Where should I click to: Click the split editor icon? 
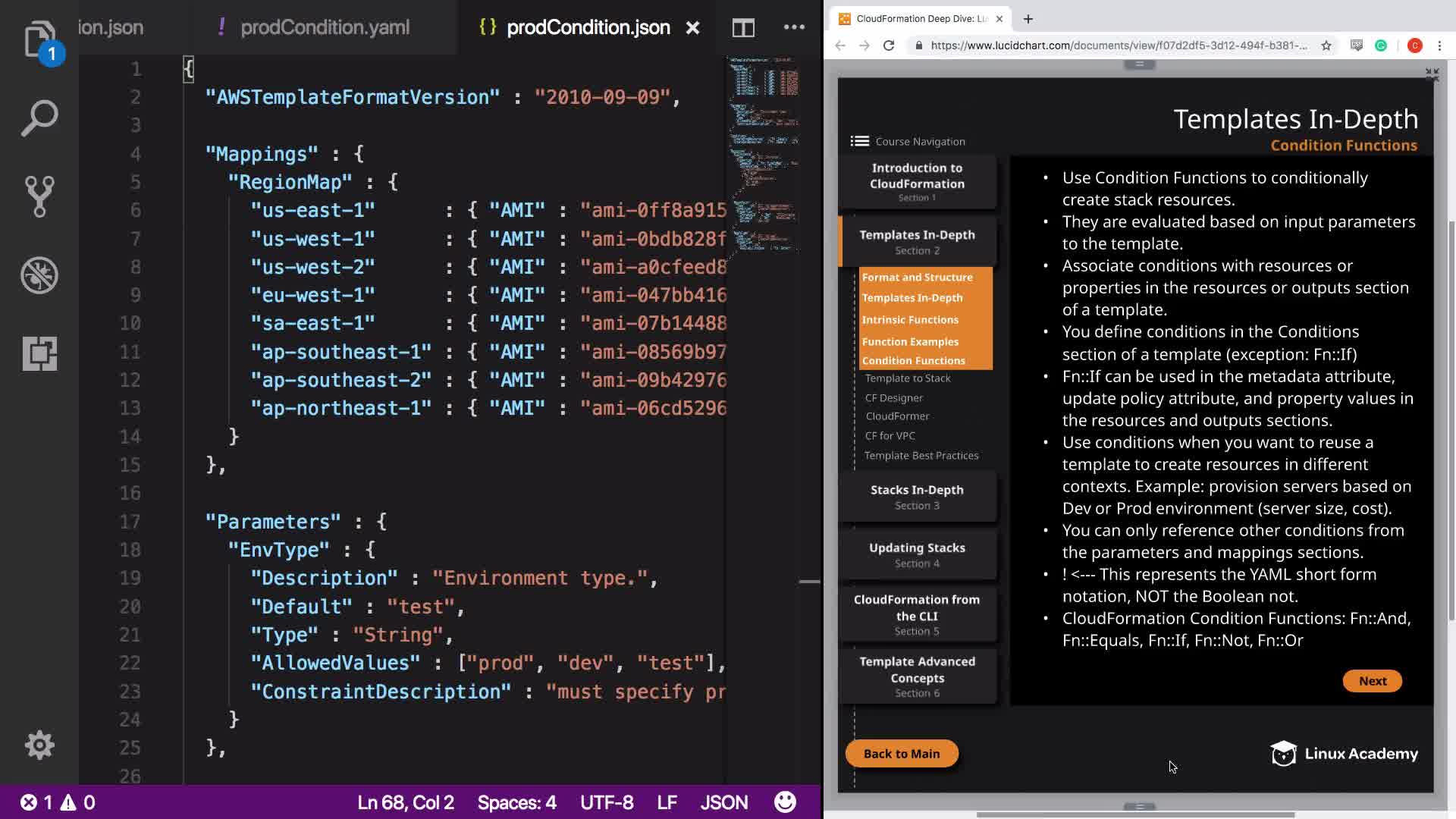click(743, 28)
